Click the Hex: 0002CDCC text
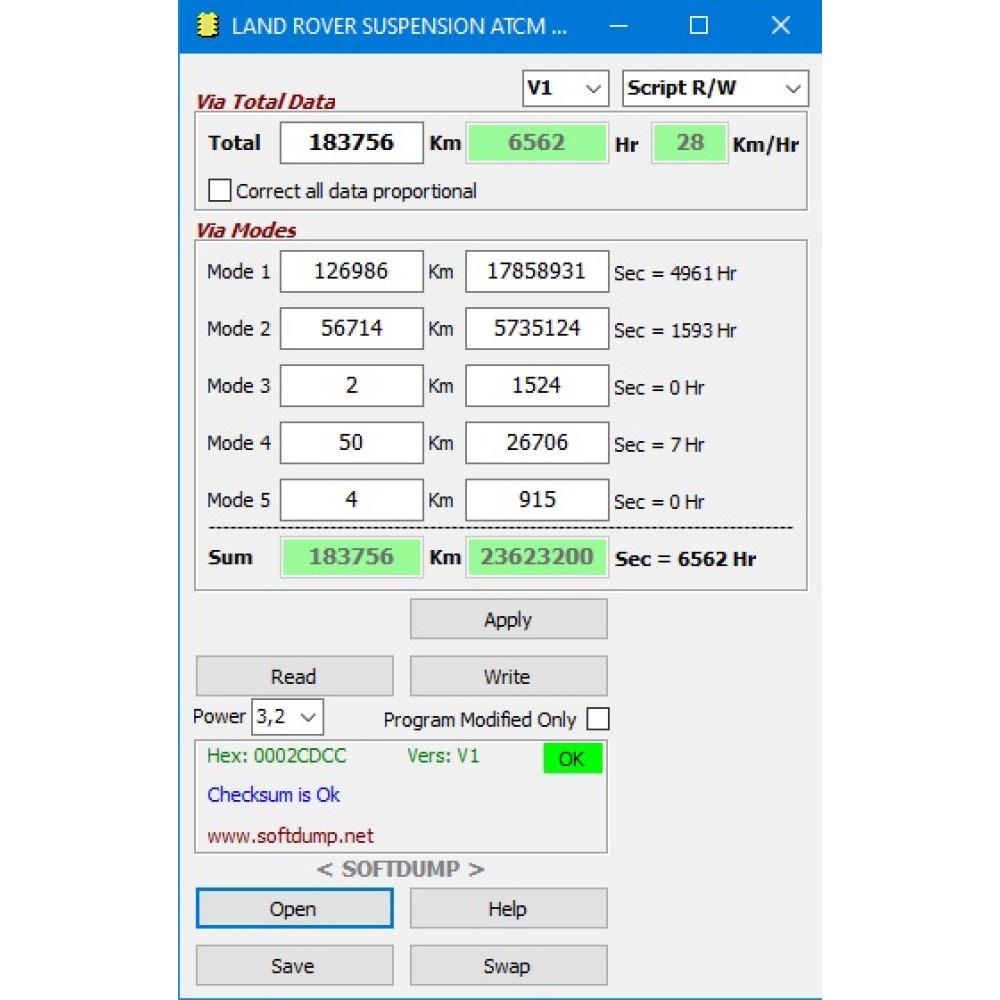The height and width of the screenshot is (1000, 1000). click(x=276, y=756)
